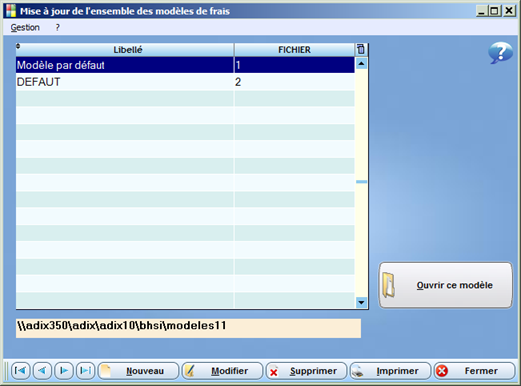Image resolution: width=521 pixels, height=386 pixels.
Task: Sort by the FICHIER column header
Action: 294,50
